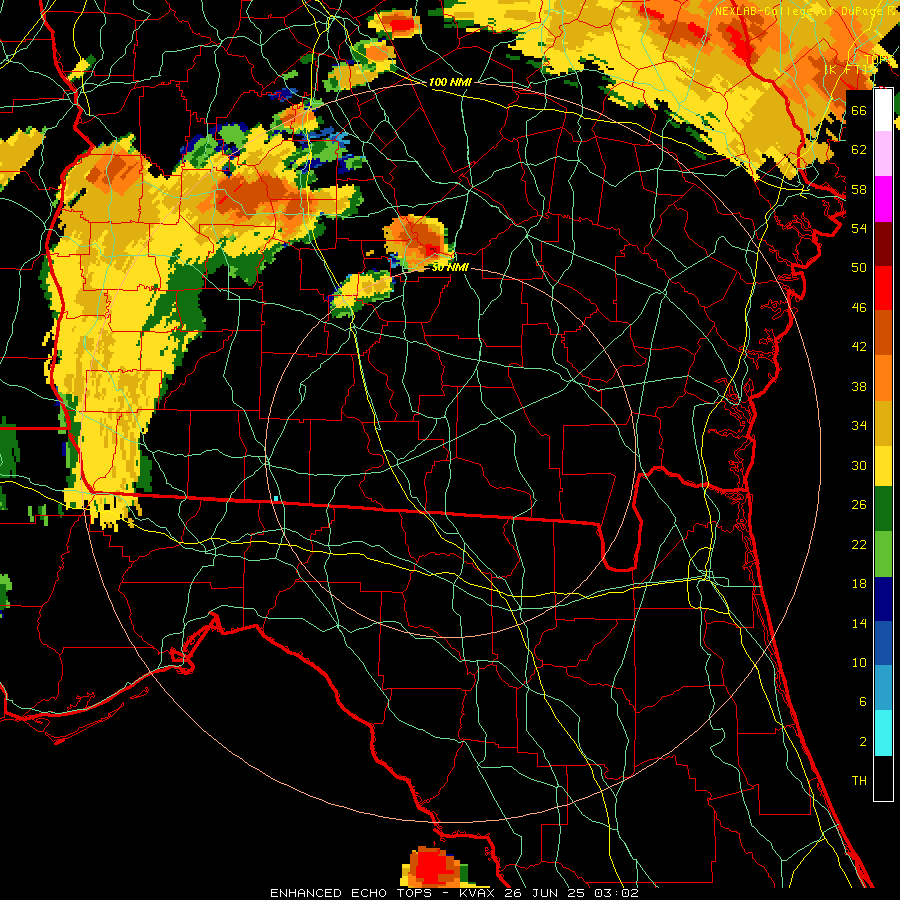The width and height of the screenshot is (900, 900).
Task: Click the cyan KVAX radar site marker
Action: (276, 499)
